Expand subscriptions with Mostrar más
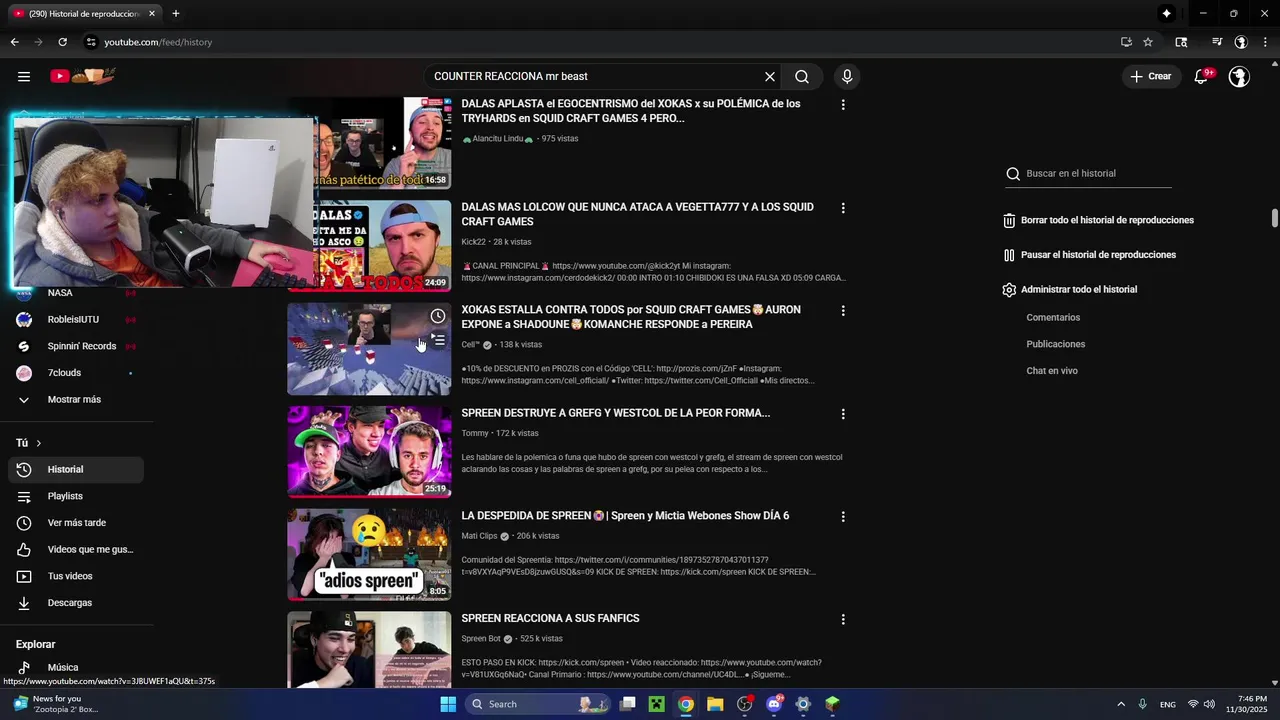 tap(76, 400)
